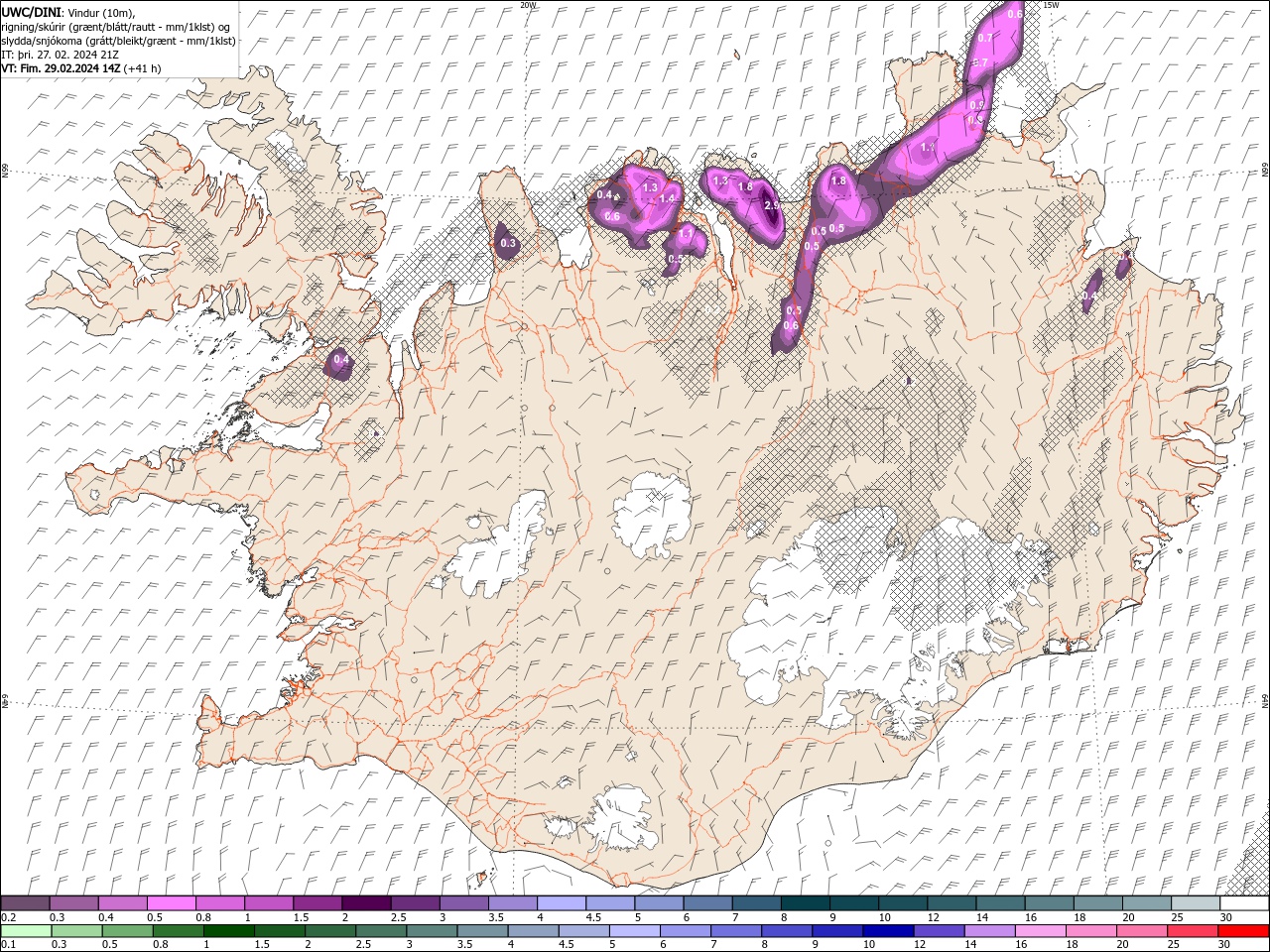Select the bright pink snow swatch starting at 0.5

point(172,903)
